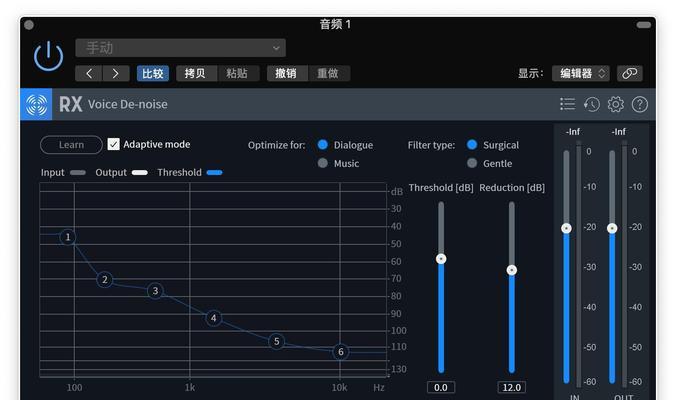
Task: Open the preset list icon
Action: [567, 104]
